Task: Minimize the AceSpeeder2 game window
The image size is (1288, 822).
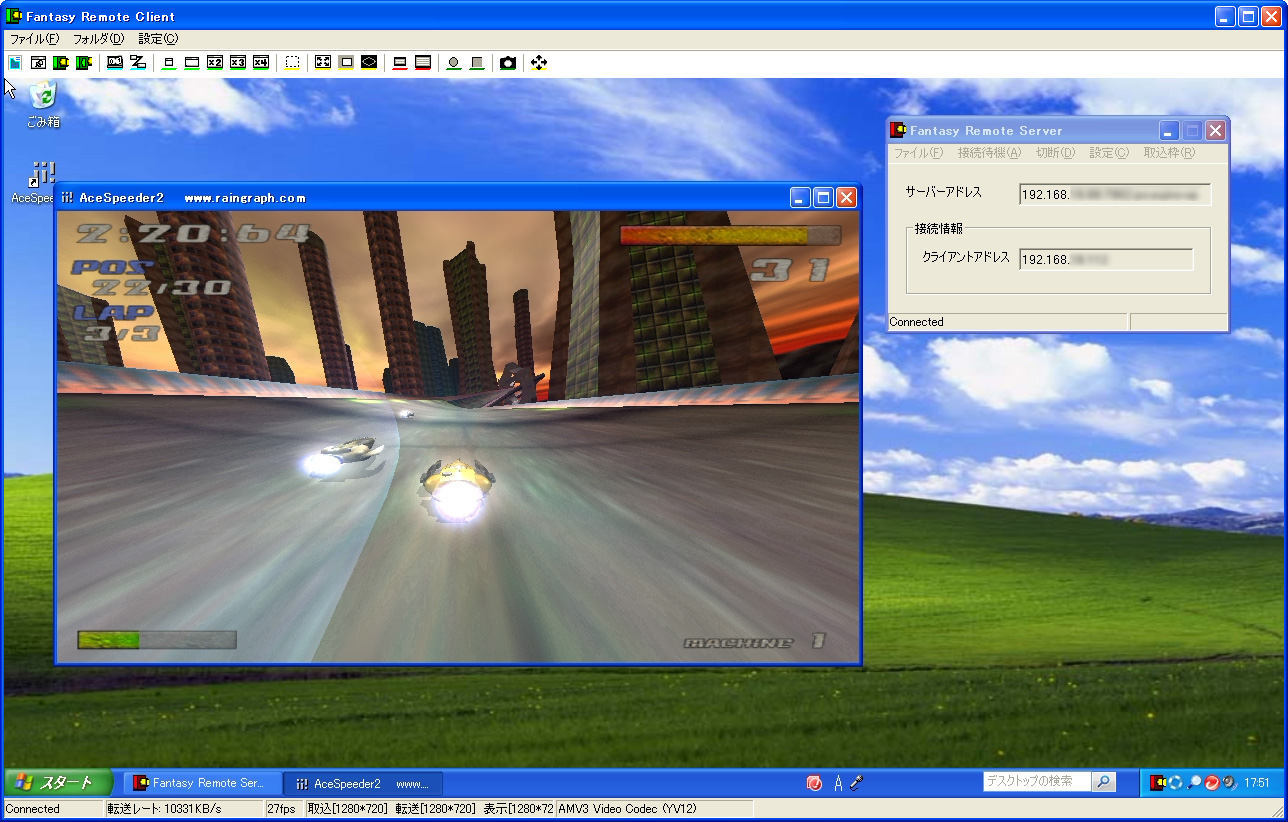Action: pos(800,197)
